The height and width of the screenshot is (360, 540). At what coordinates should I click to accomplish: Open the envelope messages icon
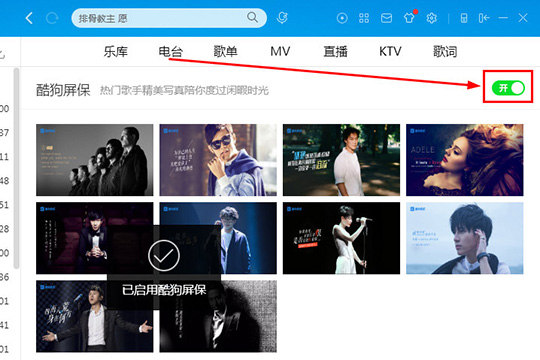pyautogui.click(x=386, y=18)
